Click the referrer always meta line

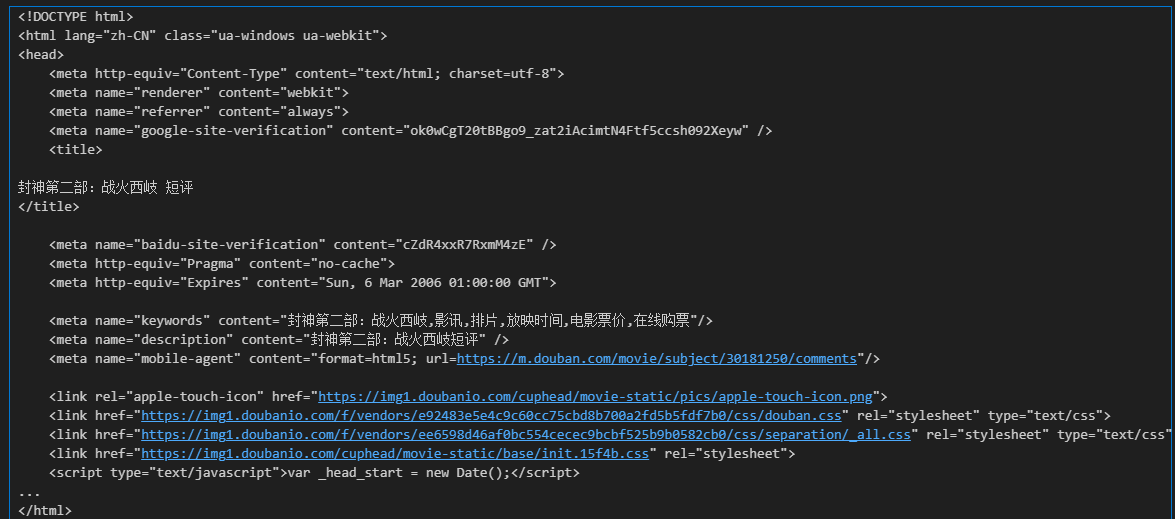point(199,112)
